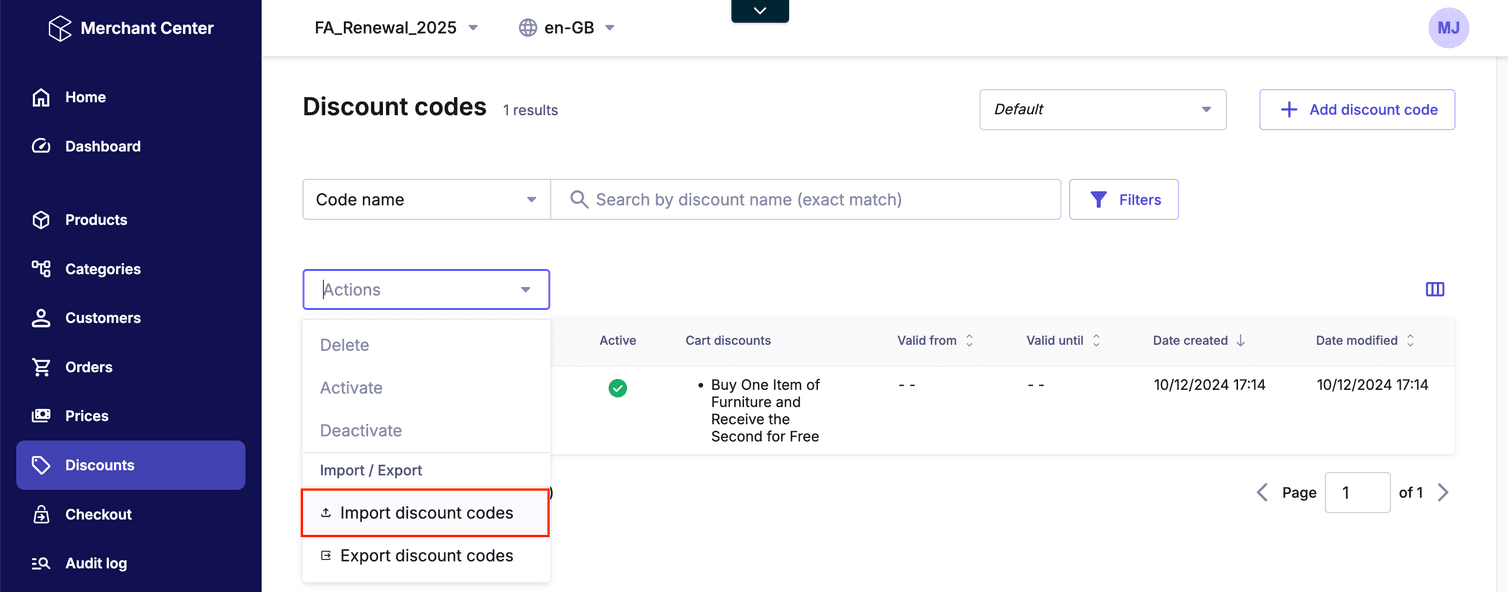Image resolution: width=1508 pixels, height=592 pixels.
Task: Select the Dashboard icon in the sidebar
Action: point(41,146)
